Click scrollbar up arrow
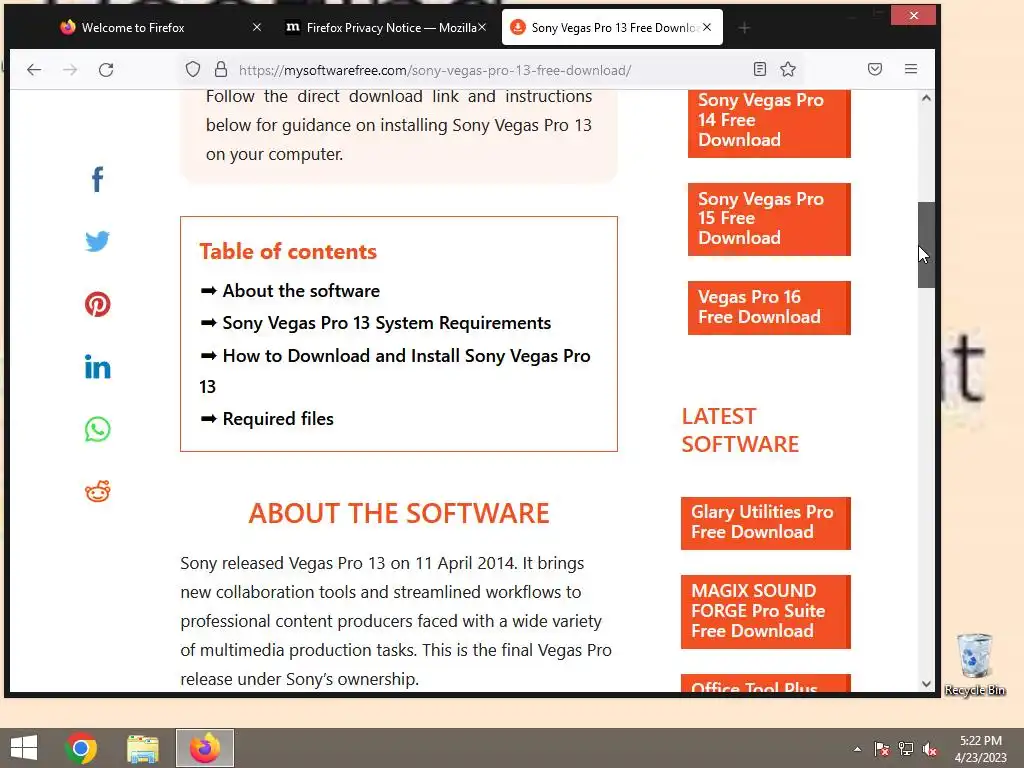The height and width of the screenshot is (768, 1024). click(926, 98)
